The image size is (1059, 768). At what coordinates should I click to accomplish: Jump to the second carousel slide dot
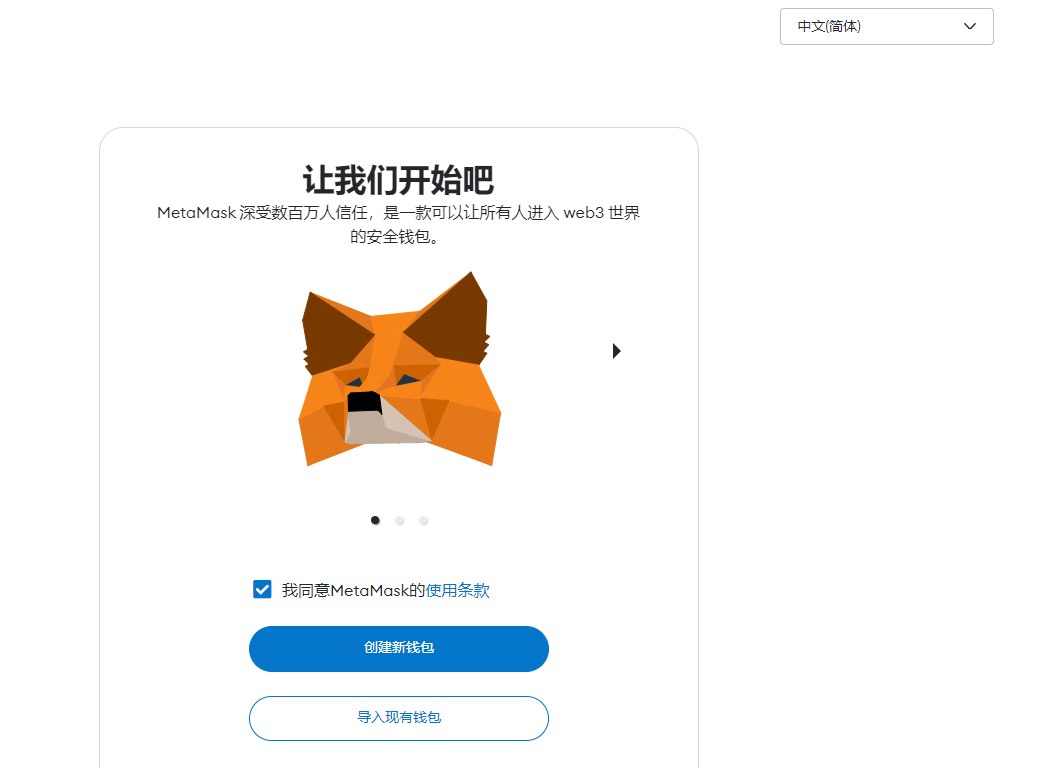coord(400,520)
